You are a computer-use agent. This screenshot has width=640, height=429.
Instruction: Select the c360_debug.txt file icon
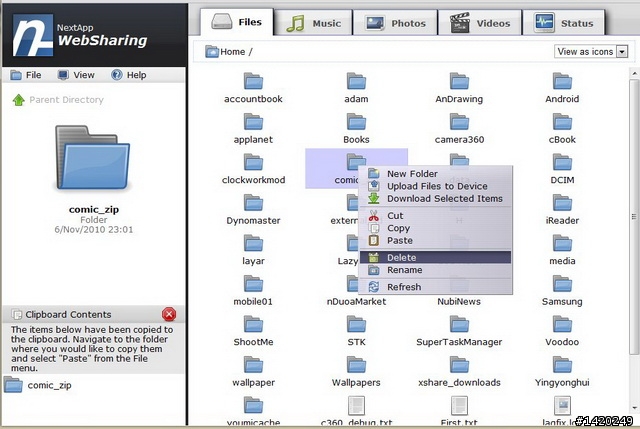click(356, 405)
